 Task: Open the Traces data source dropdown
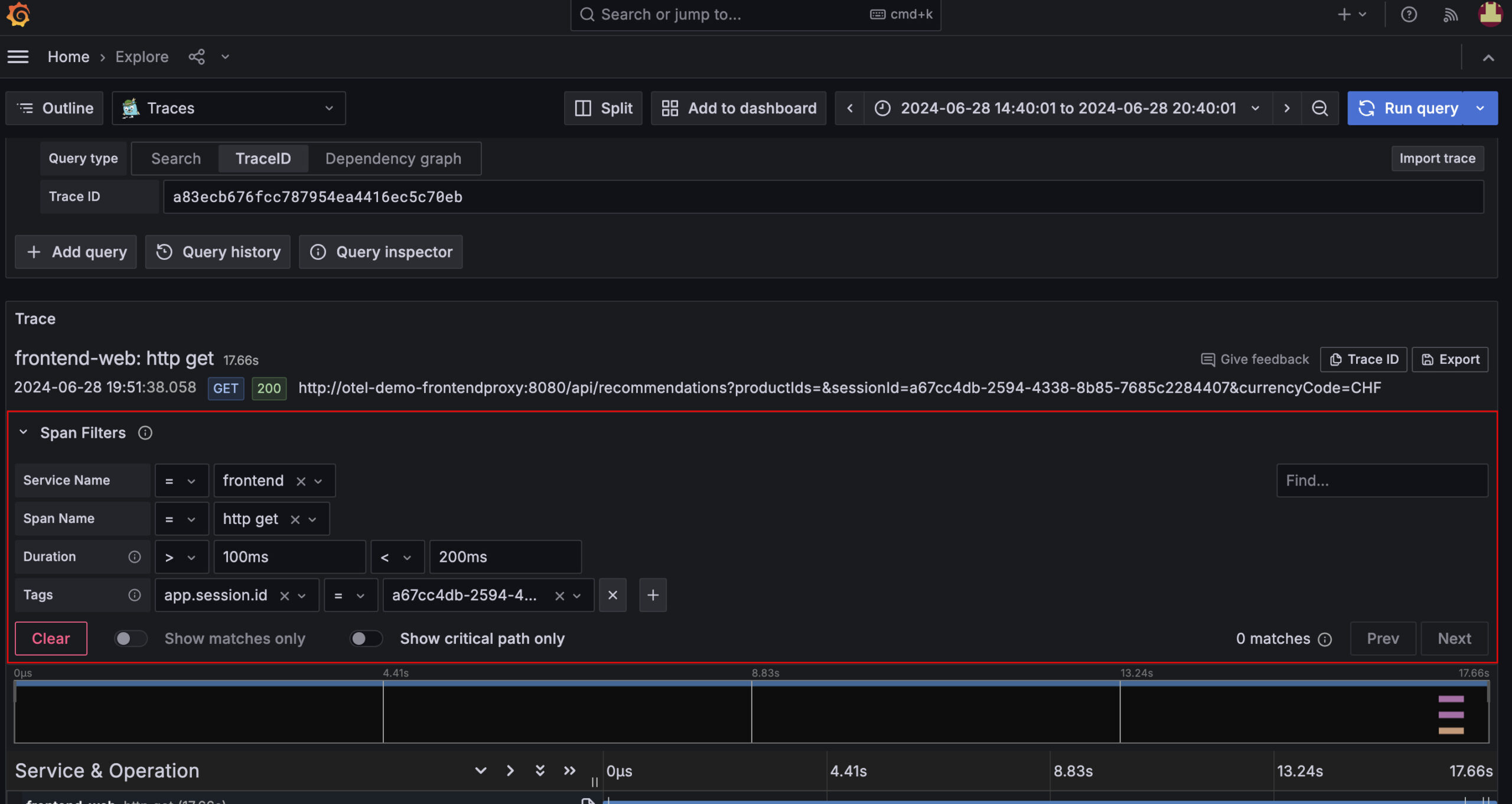pos(229,108)
